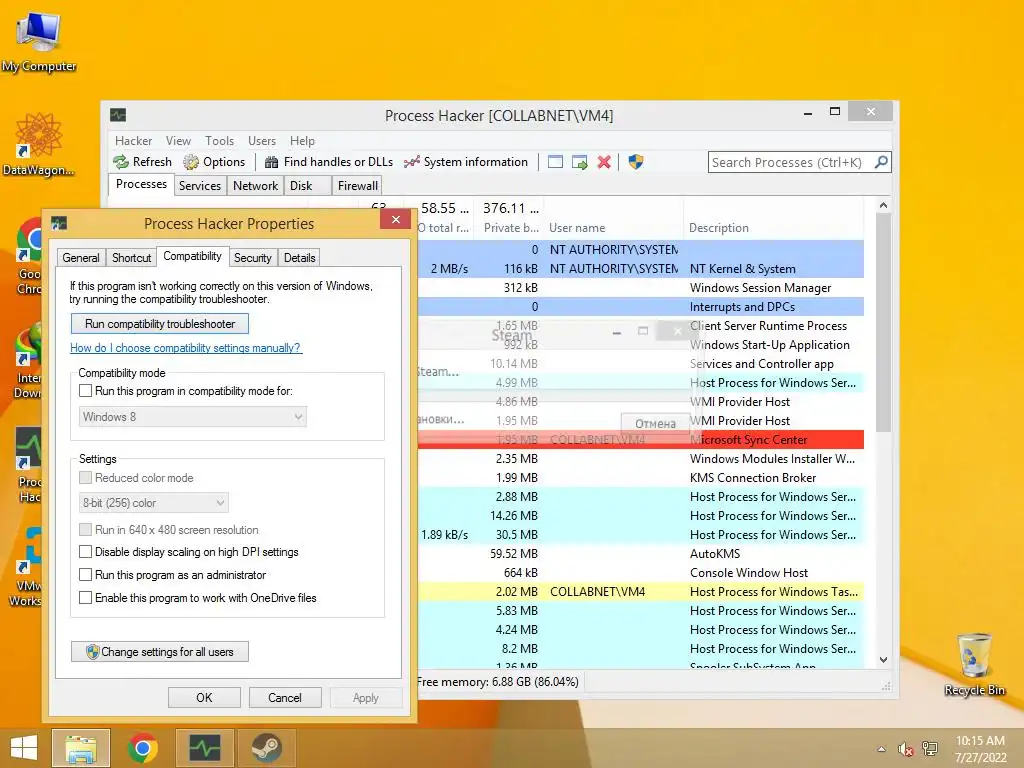The width and height of the screenshot is (1024, 768).
Task: Click the Windows Start button
Action: tap(24, 748)
